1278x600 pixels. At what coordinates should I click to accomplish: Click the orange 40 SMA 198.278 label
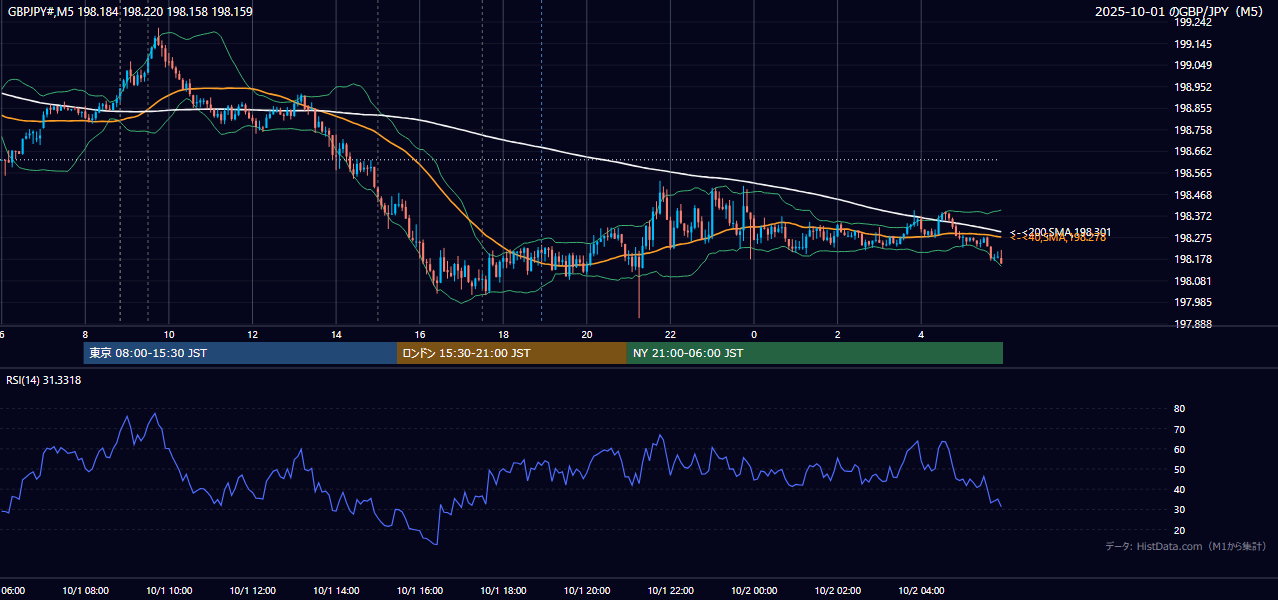click(x=1058, y=238)
